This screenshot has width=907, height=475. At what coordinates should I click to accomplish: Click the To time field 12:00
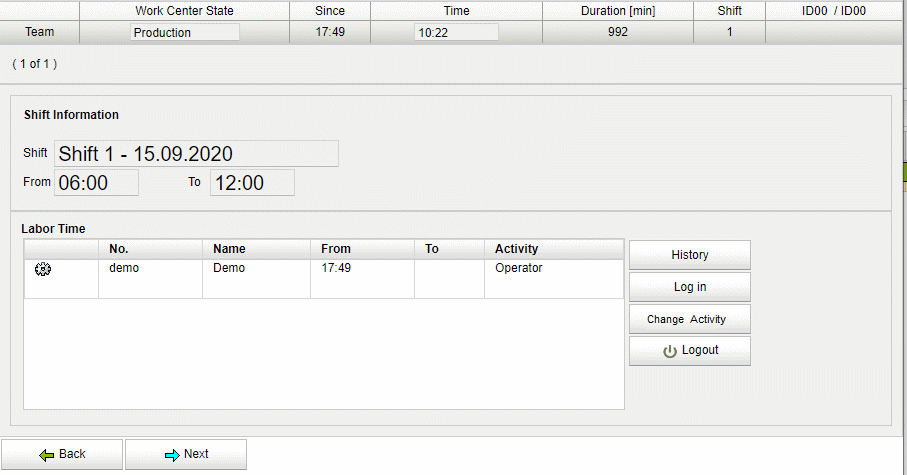click(252, 183)
